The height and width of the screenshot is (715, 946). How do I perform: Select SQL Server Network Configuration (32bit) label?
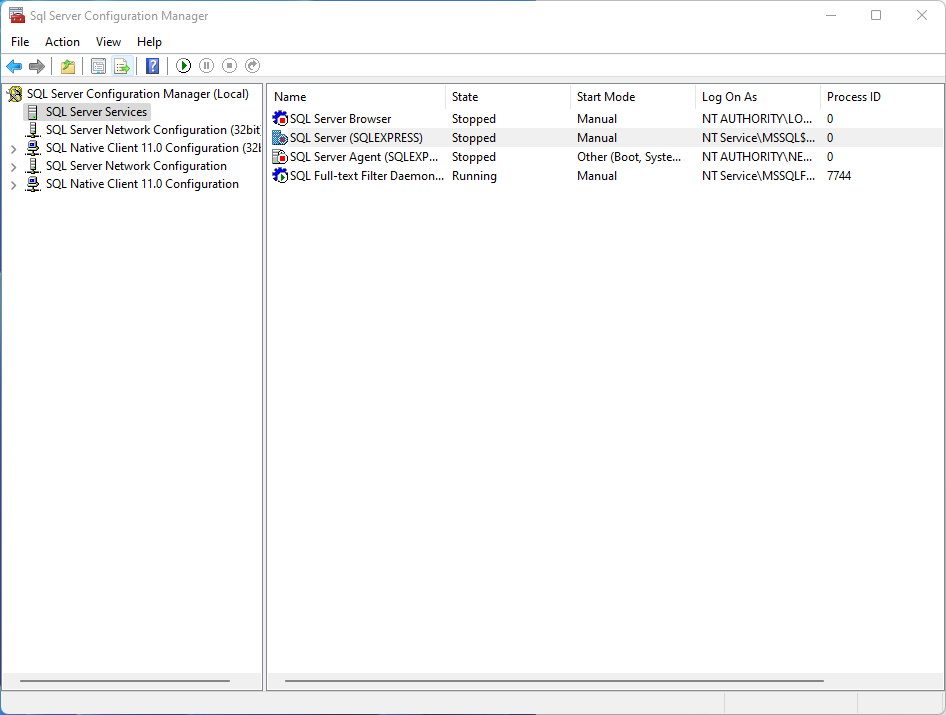pos(153,130)
